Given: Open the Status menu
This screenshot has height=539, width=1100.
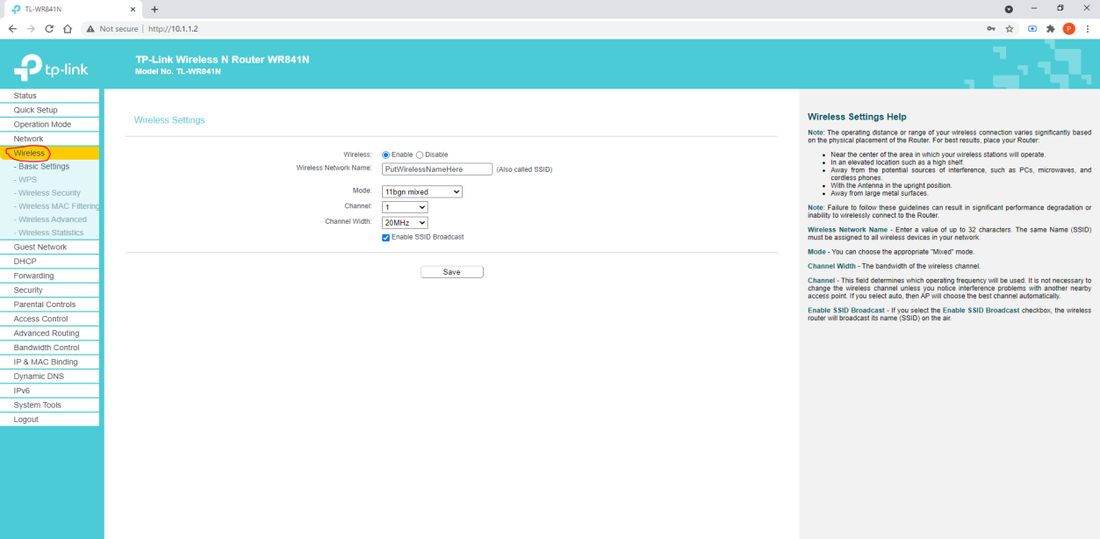Looking at the screenshot, I should tap(49, 95).
